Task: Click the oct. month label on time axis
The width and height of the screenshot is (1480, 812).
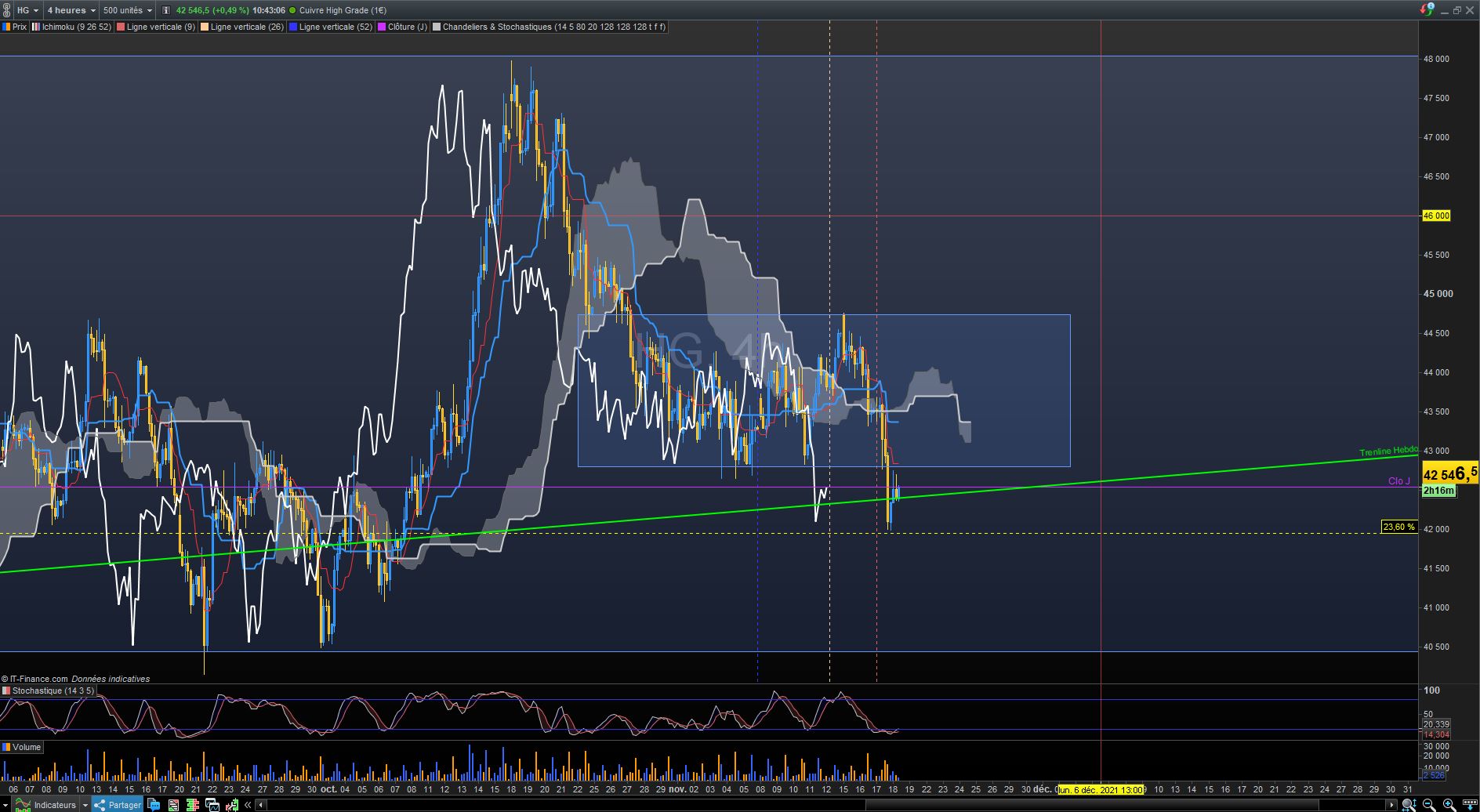Action: coord(329,789)
